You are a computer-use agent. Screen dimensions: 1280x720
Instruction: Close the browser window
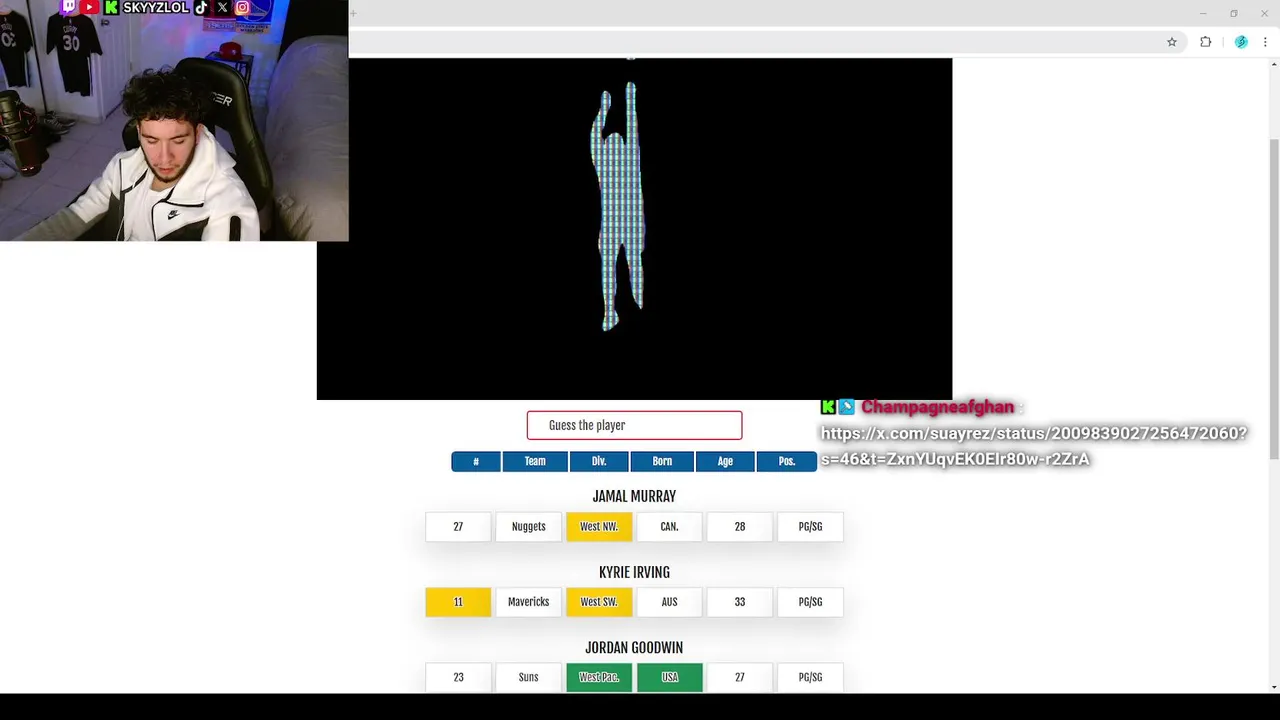[x=1264, y=13]
